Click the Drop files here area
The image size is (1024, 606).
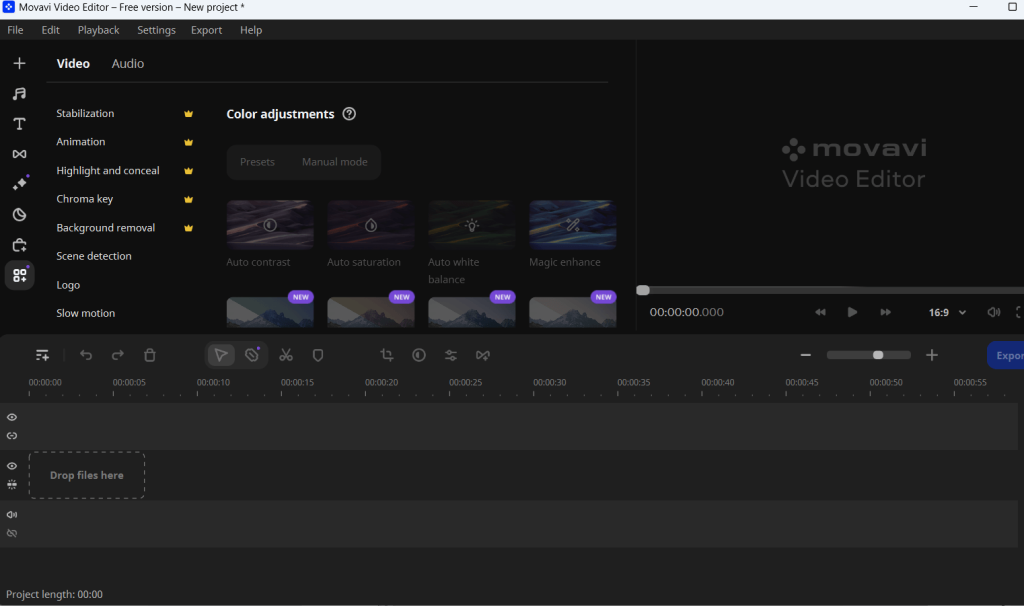(x=87, y=475)
